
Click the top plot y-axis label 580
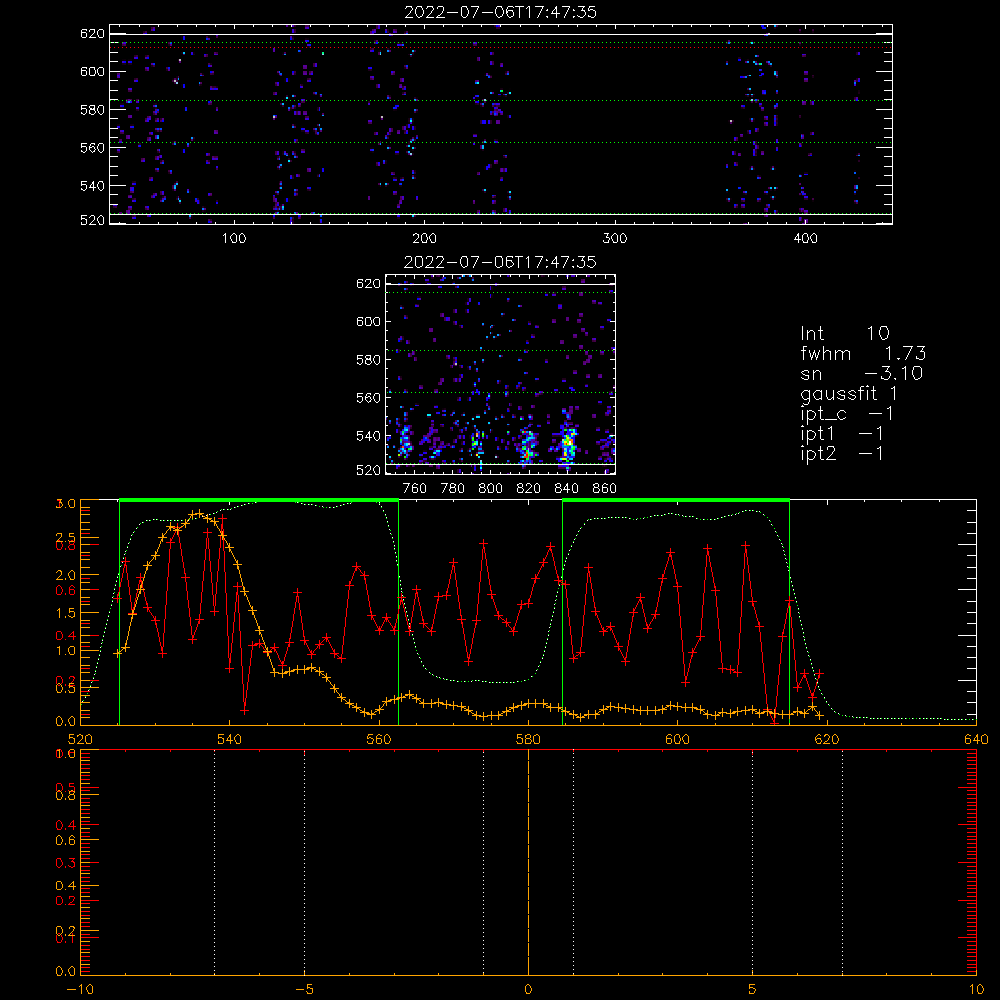pyautogui.click(x=92, y=110)
